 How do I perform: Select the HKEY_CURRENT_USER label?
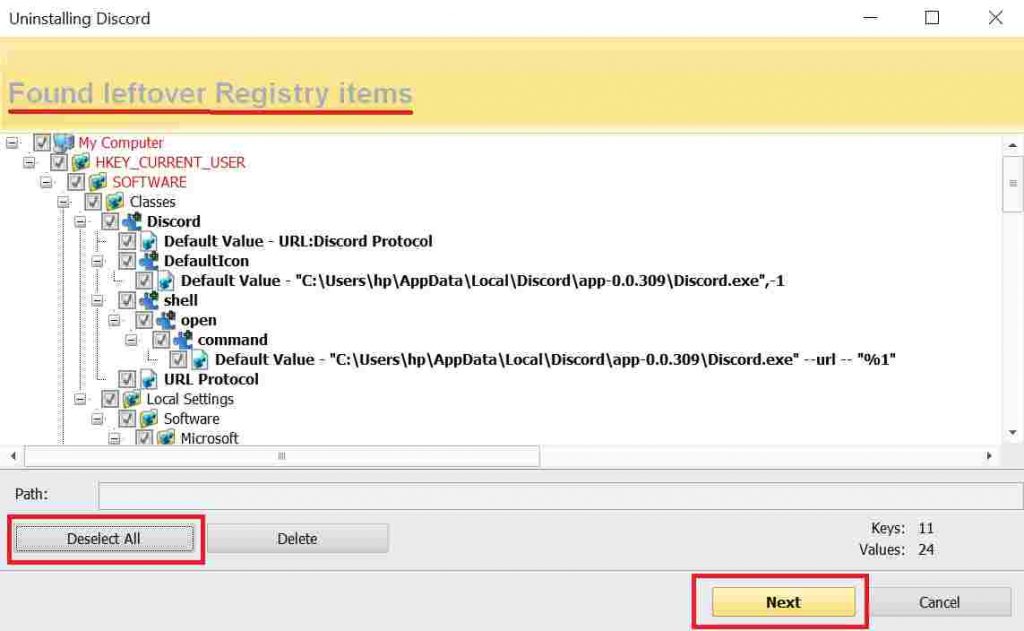pos(170,162)
